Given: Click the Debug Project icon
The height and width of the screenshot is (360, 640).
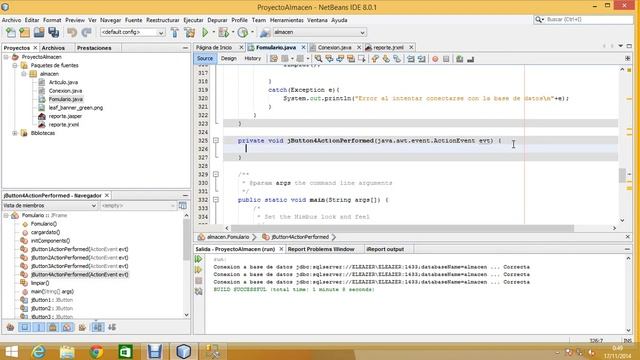Looking at the screenshot, I should [223, 32].
